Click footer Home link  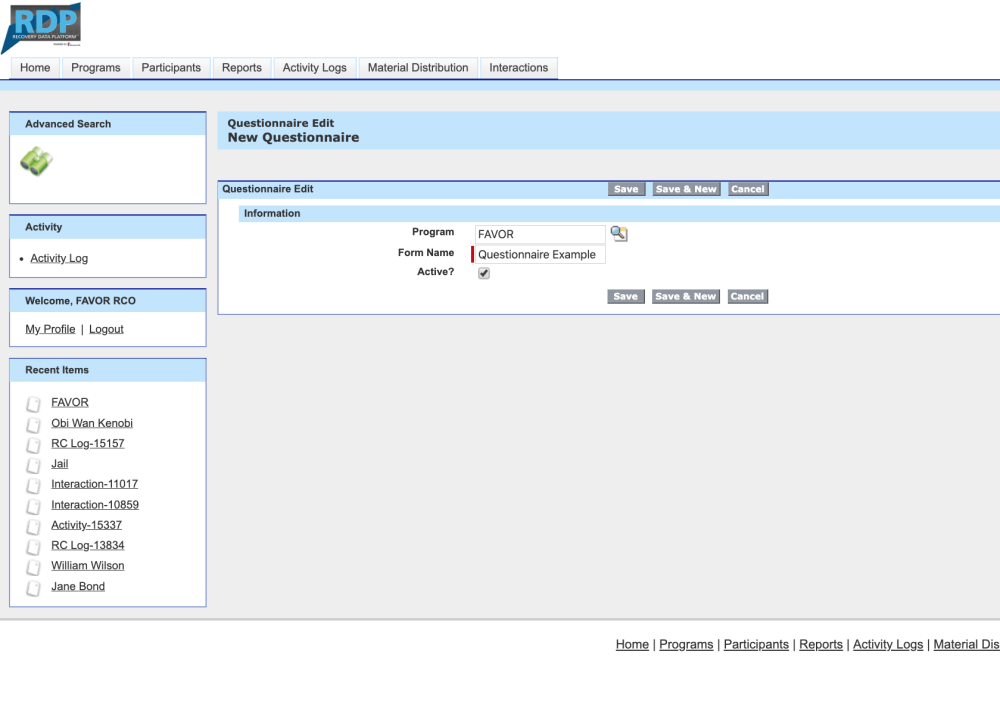632,644
